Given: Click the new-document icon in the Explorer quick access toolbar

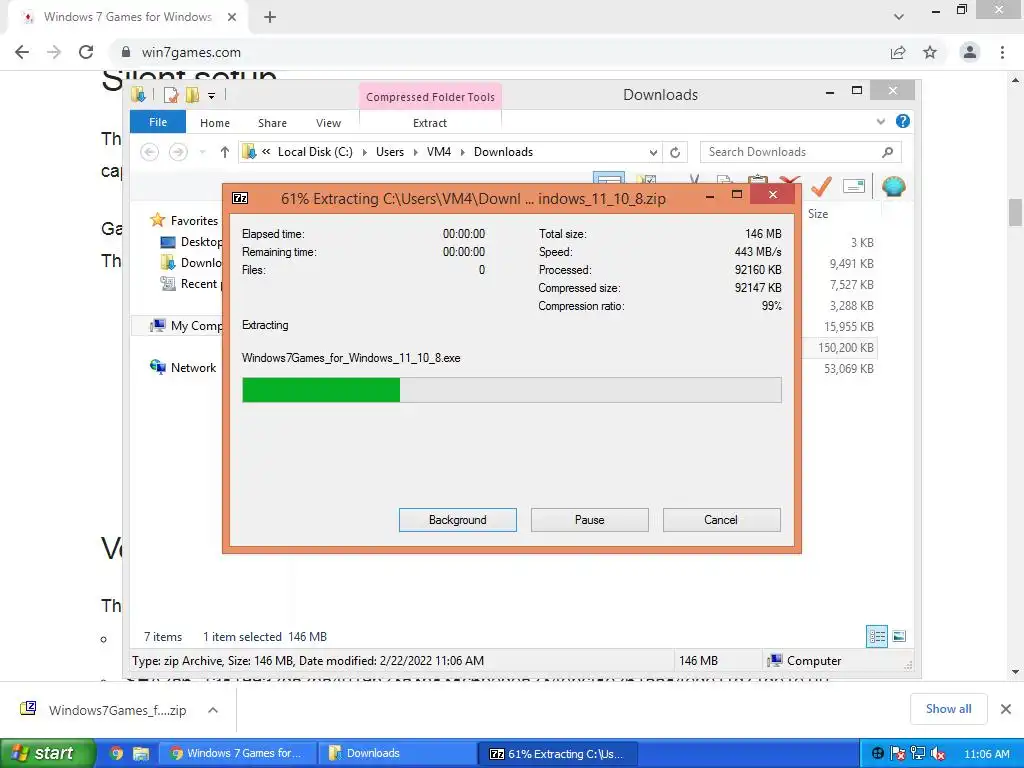Looking at the screenshot, I should (170, 95).
